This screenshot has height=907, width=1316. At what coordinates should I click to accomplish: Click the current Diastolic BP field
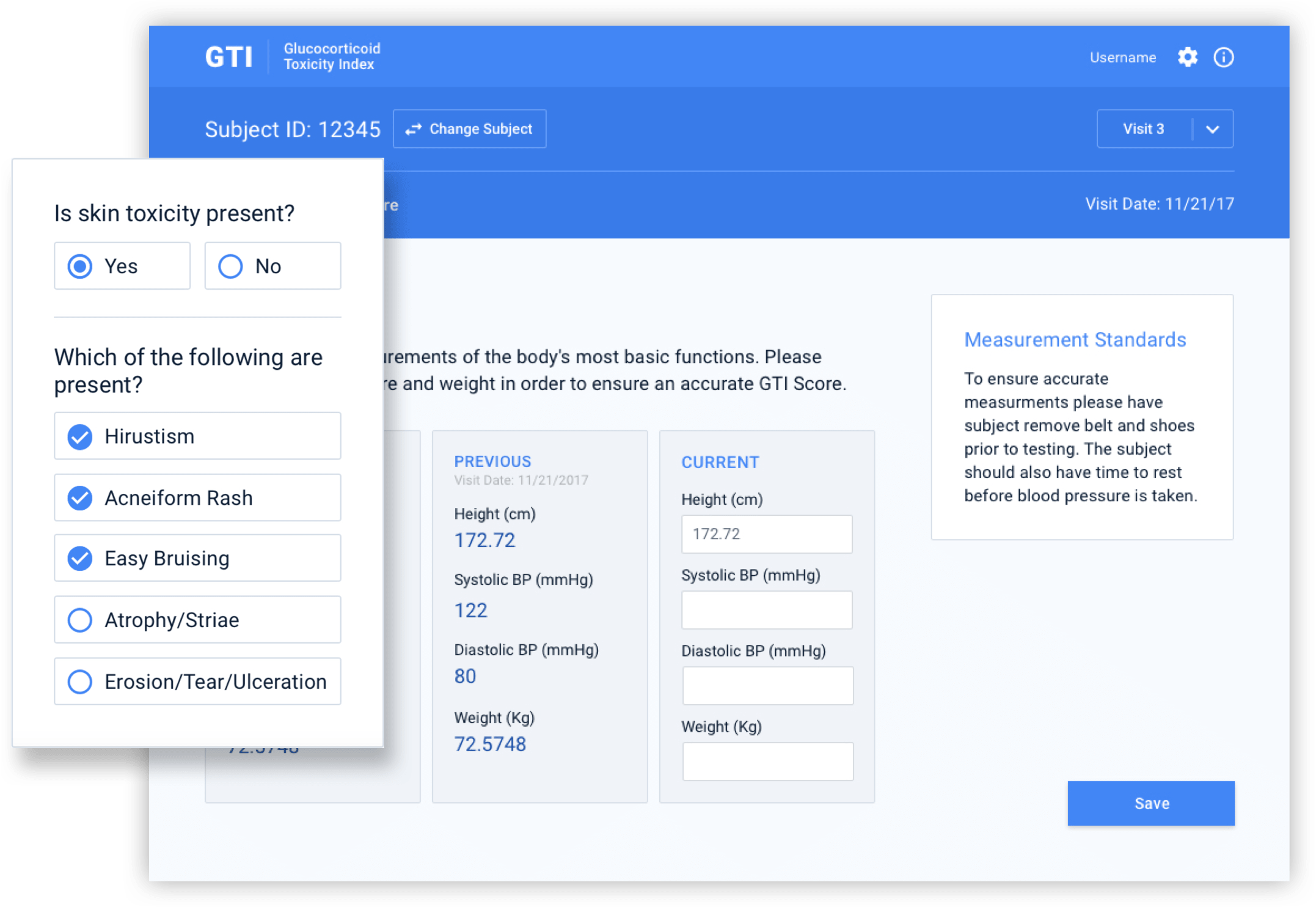[767, 686]
